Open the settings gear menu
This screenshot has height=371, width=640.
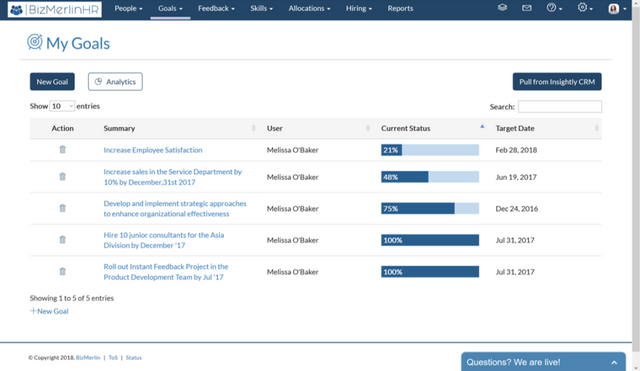[x=585, y=8]
